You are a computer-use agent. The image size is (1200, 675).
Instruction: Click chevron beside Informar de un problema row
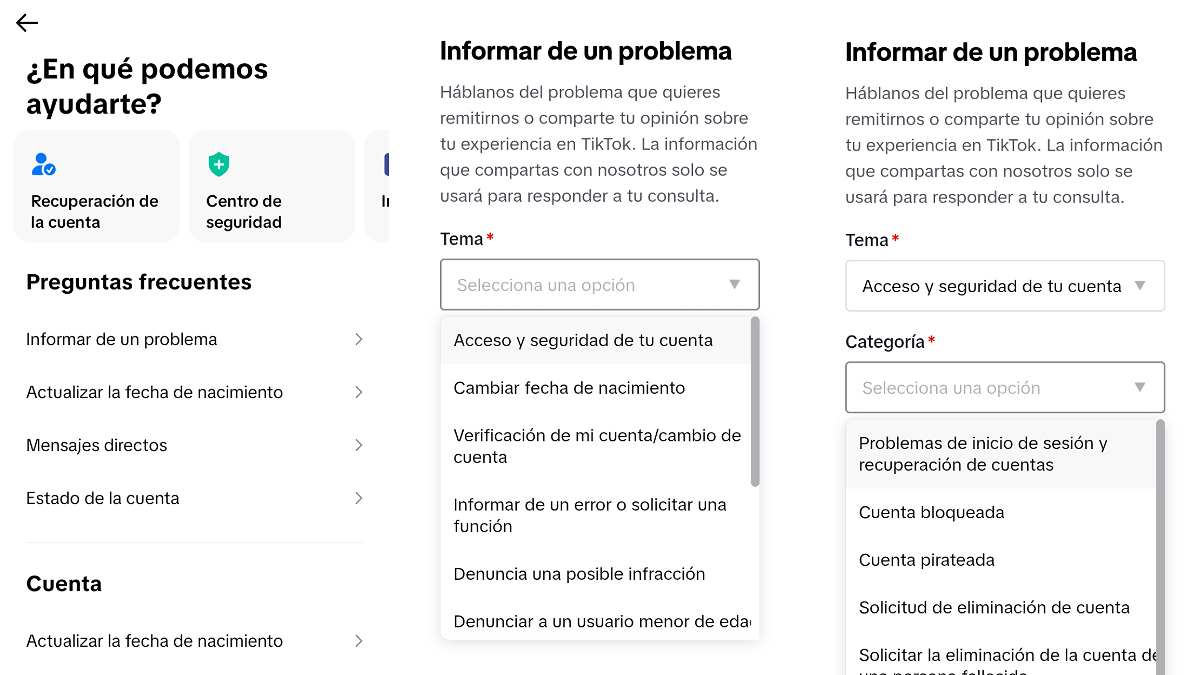click(358, 339)
